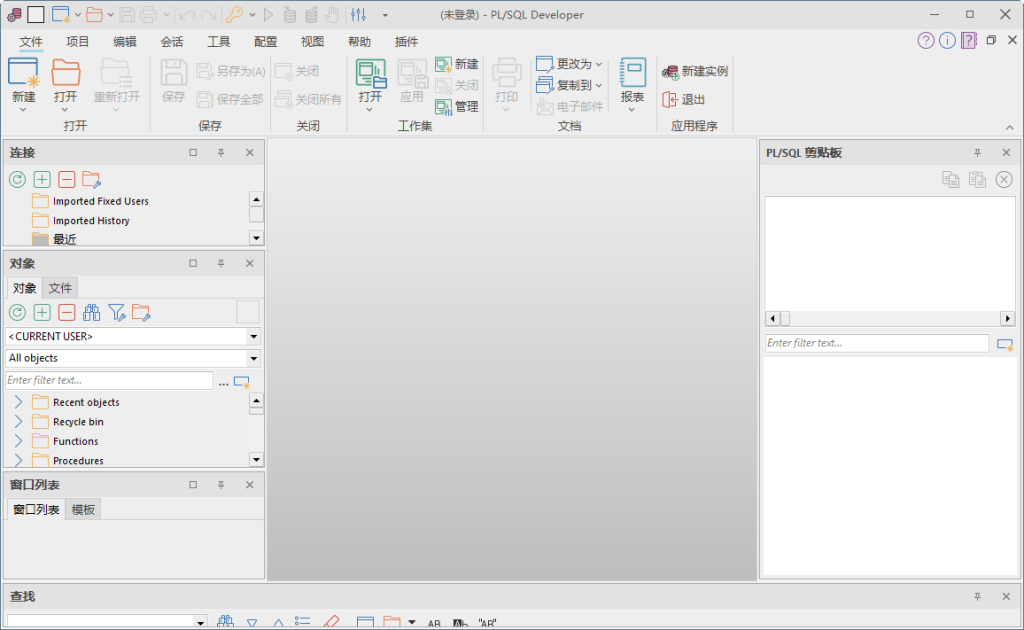Expand the Functions folder
This screenshot has width=1024, height=630.
18,441
